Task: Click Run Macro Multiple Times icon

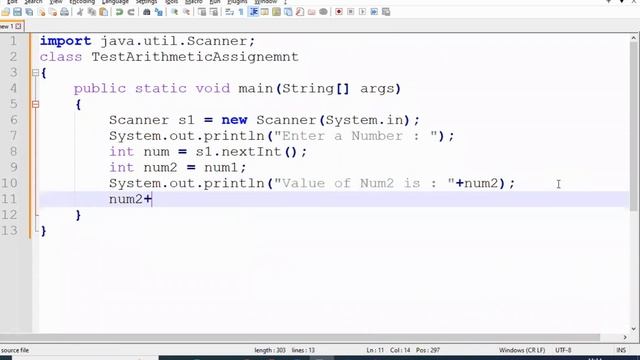Action: [374, 12]
